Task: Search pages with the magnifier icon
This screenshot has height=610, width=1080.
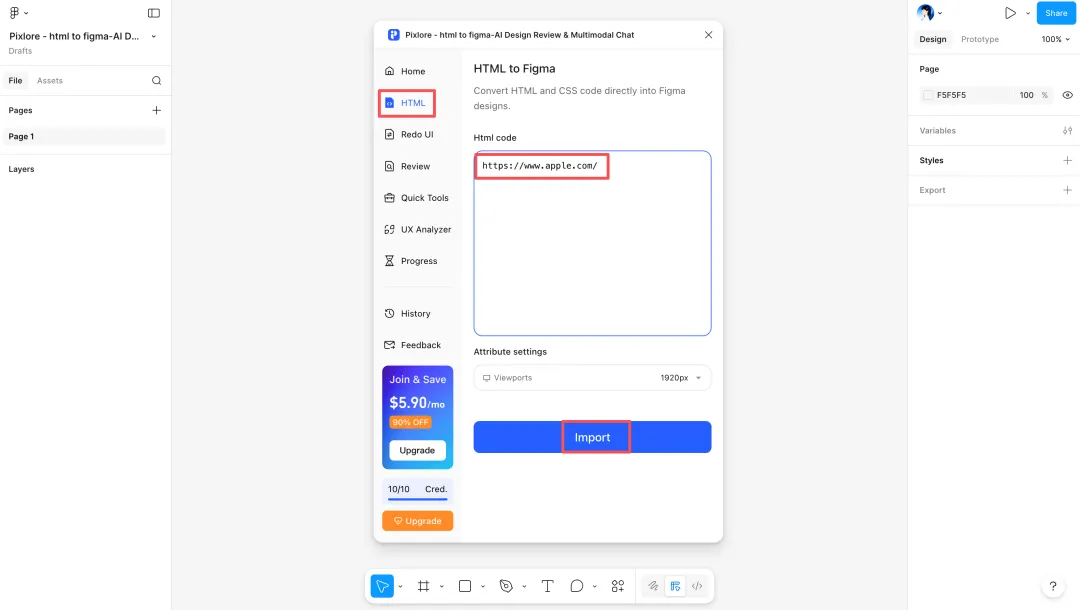Action: (156, 81)
